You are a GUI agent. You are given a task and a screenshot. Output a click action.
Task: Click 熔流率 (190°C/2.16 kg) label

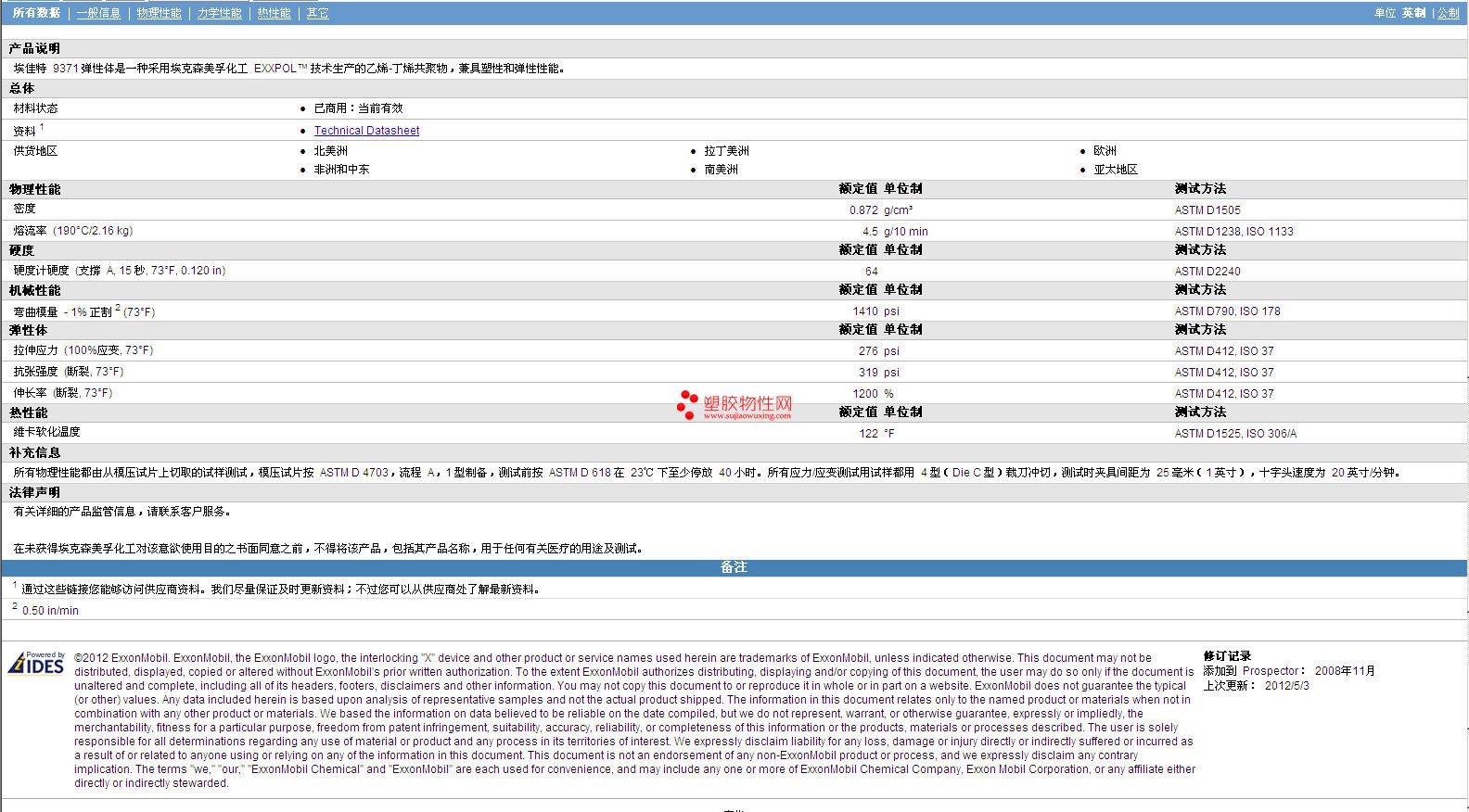coord(72,231)
